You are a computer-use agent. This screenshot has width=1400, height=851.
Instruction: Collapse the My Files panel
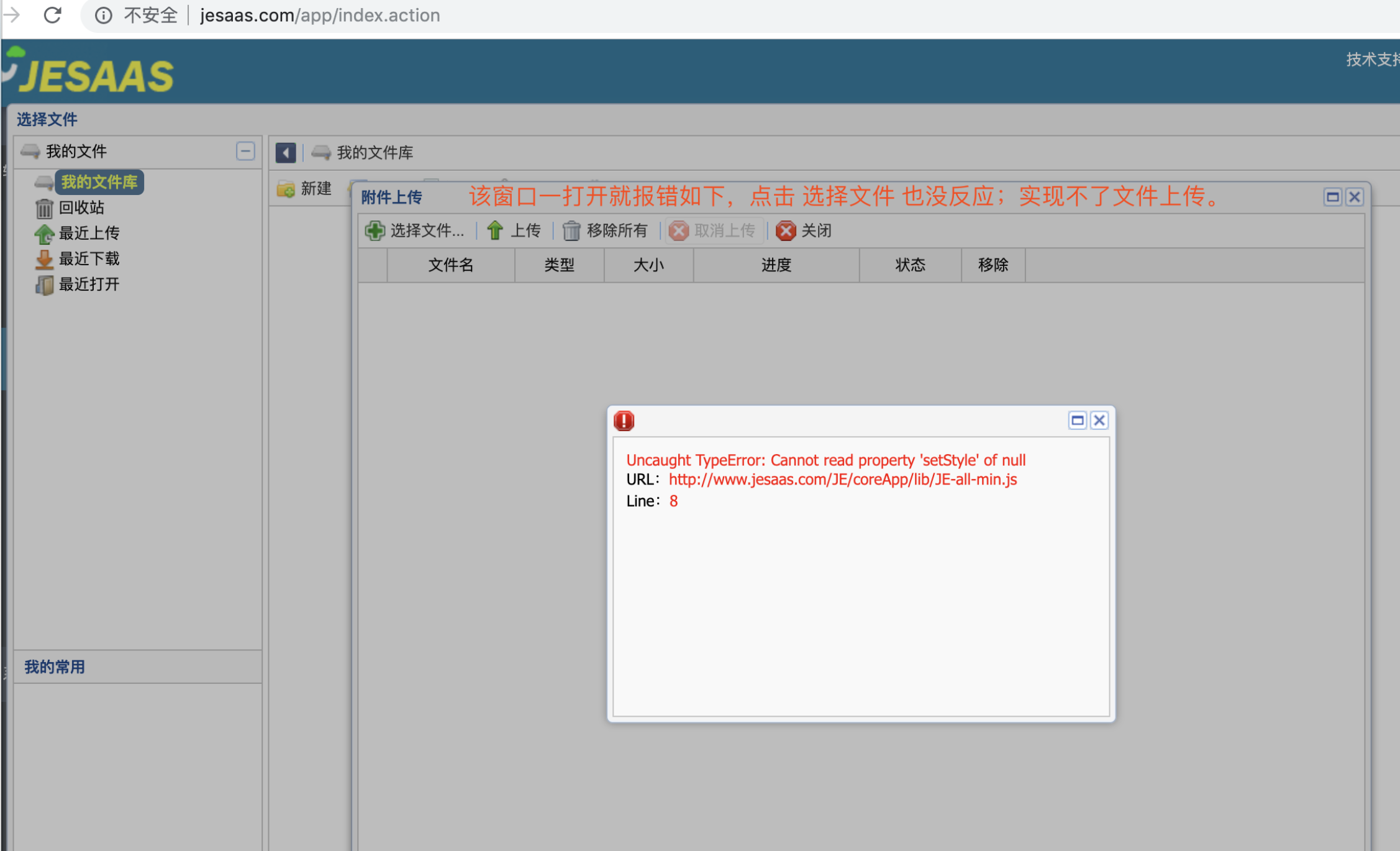click(x=245, y=151)
